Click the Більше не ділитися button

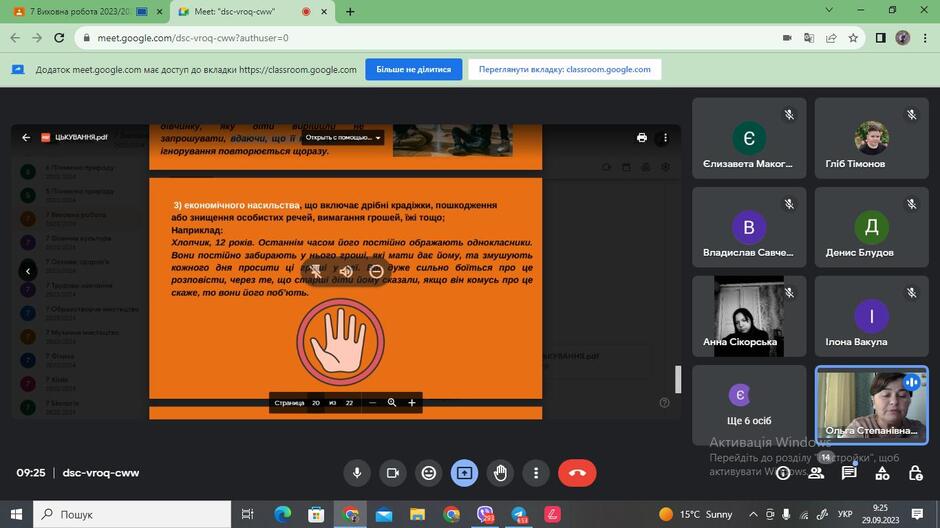coord(414,70)
